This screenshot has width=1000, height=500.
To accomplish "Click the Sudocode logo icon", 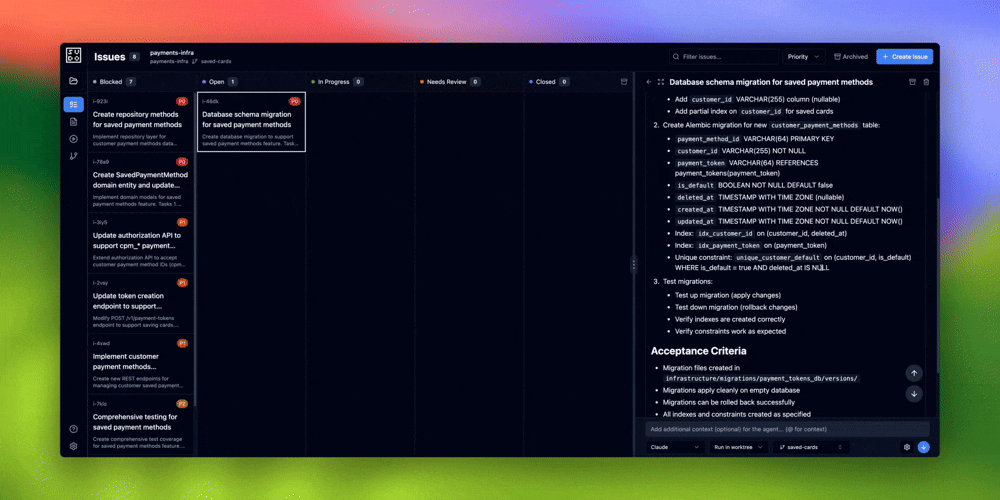I will 73,55.
